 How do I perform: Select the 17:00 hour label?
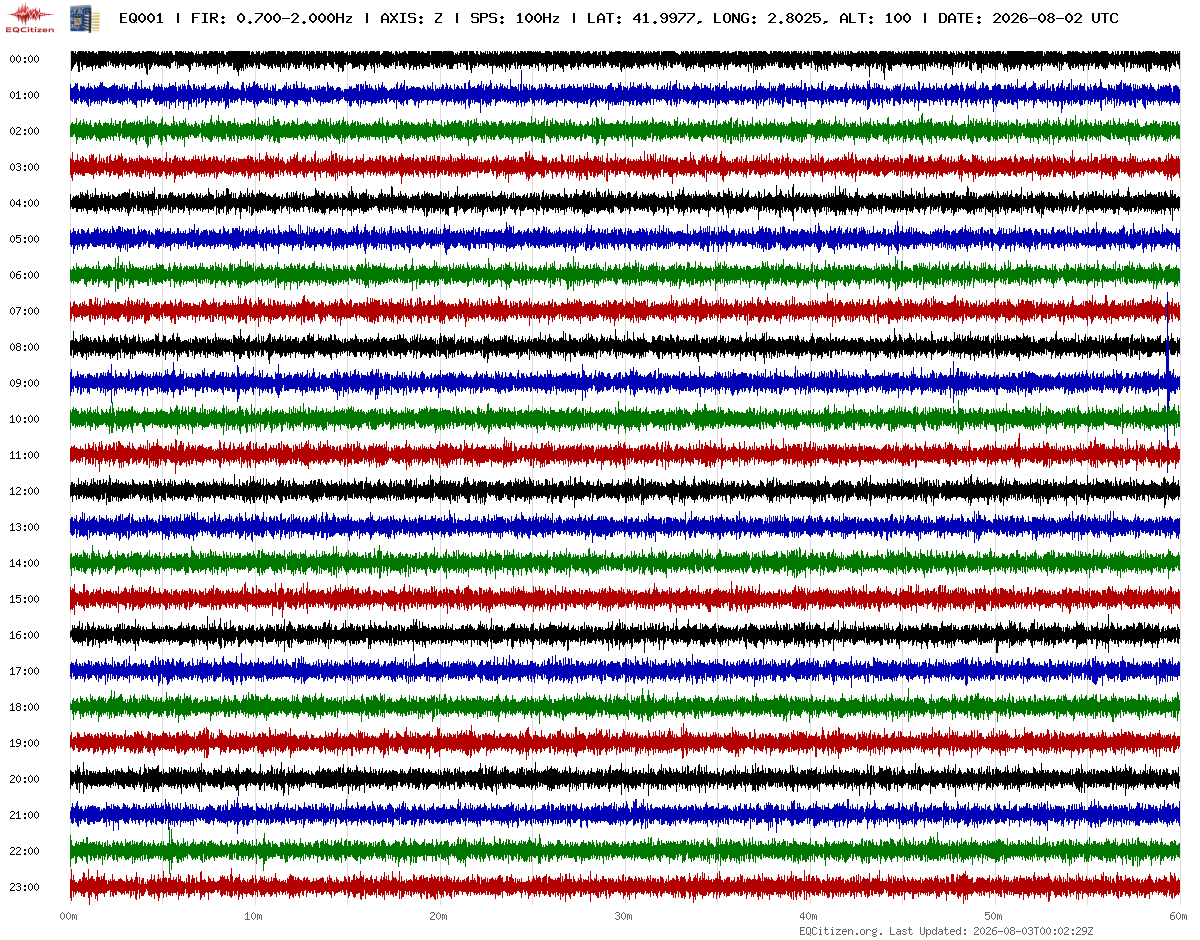click(x=24, y=671)
